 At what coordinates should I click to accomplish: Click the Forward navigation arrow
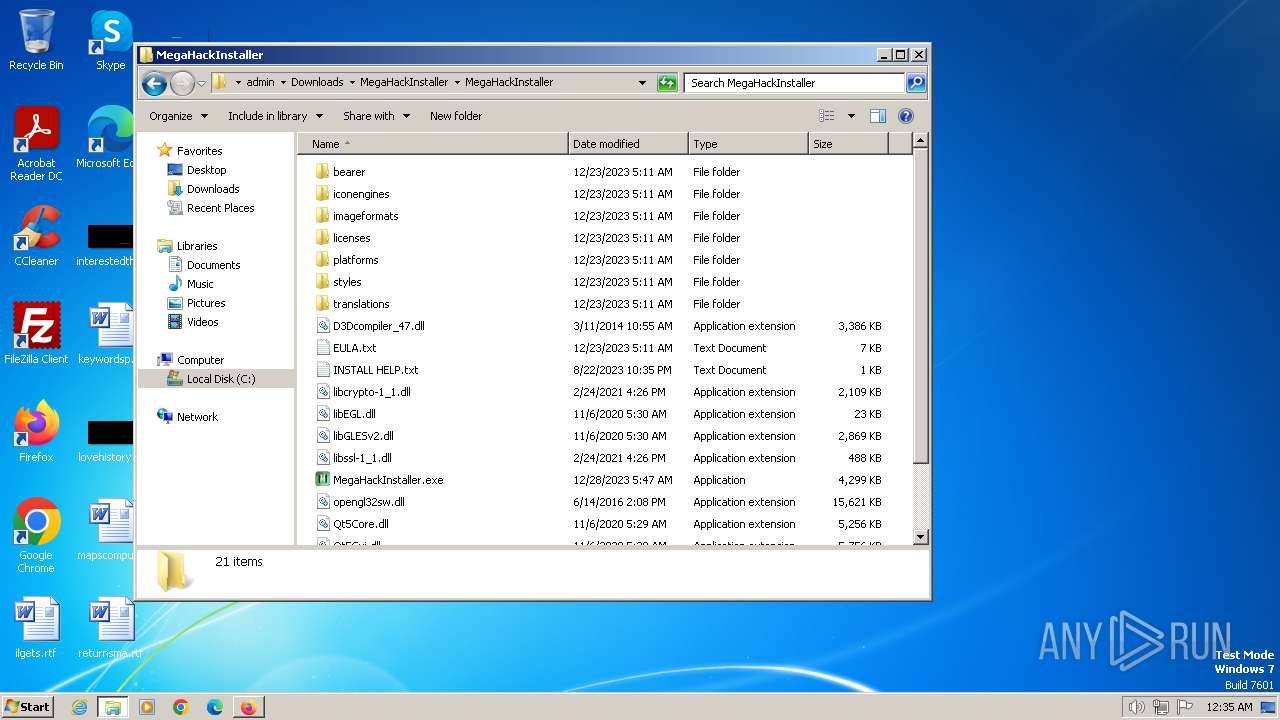tap(182, 83)
